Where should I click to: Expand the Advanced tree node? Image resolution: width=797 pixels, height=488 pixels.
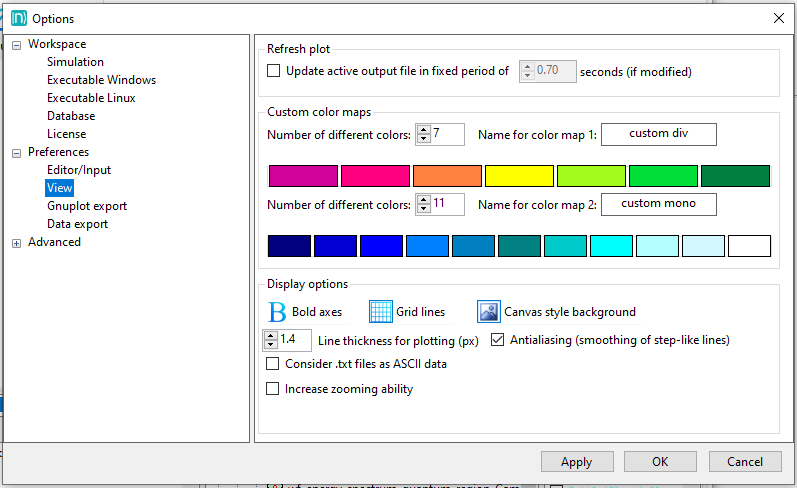click(x=17, y=243)
